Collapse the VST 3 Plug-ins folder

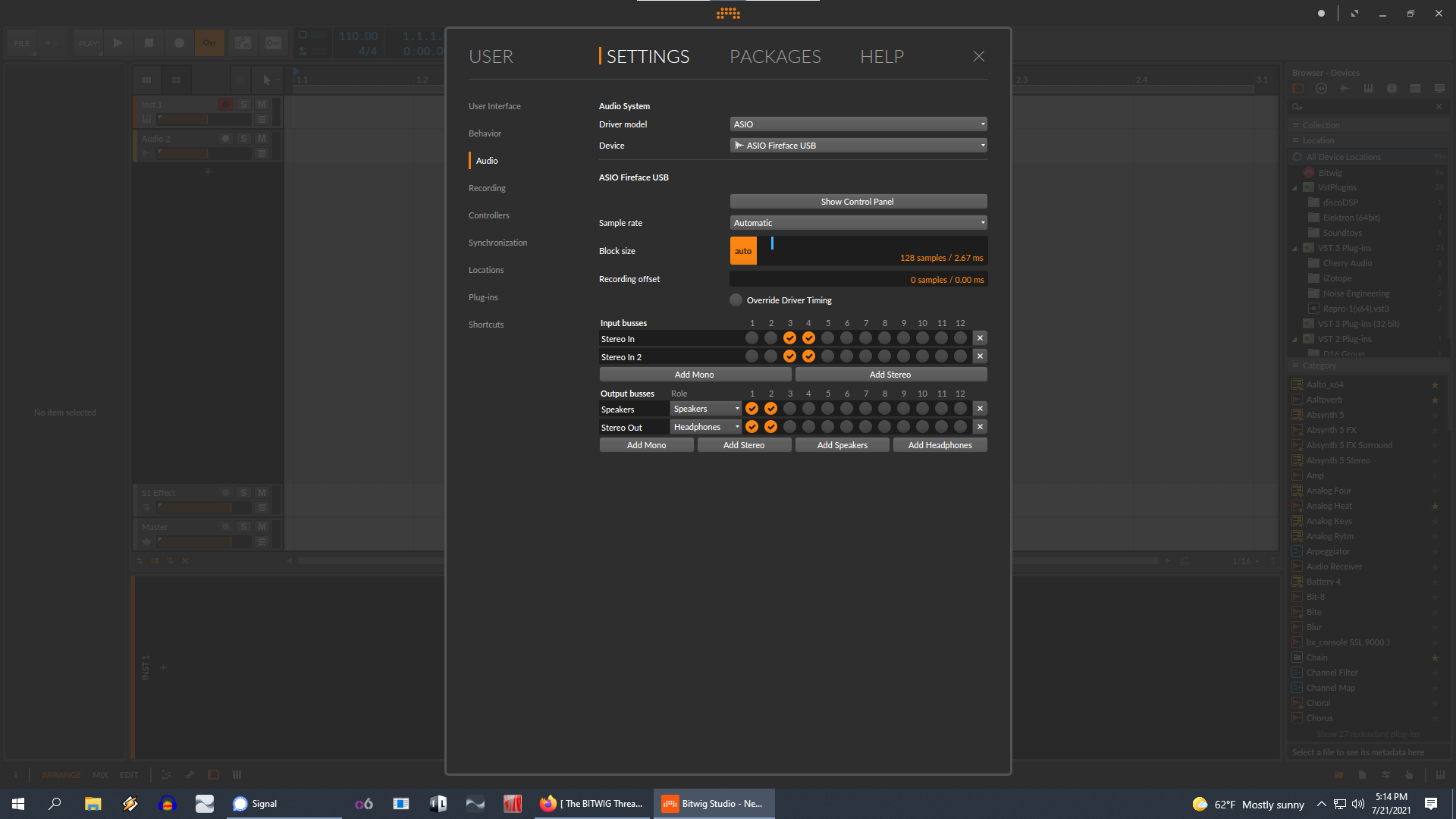point(1295,248)
